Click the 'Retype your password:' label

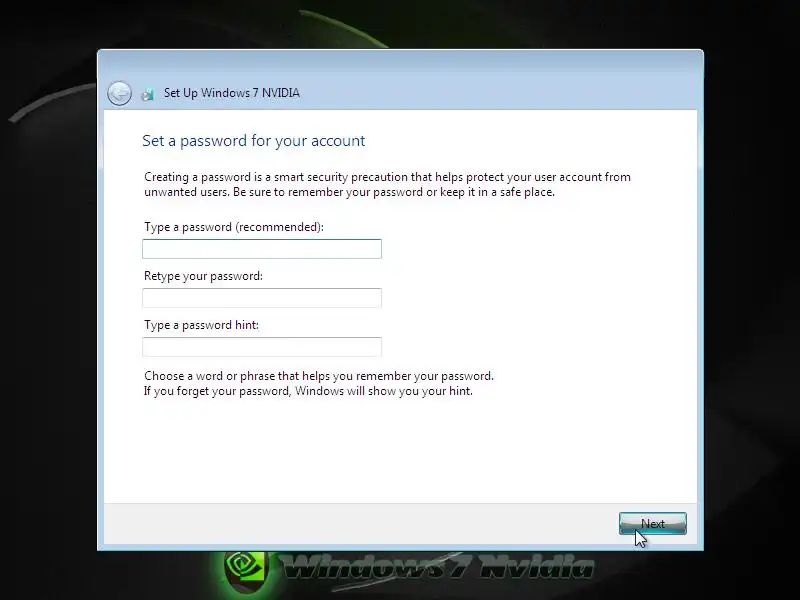pos(203,276)
